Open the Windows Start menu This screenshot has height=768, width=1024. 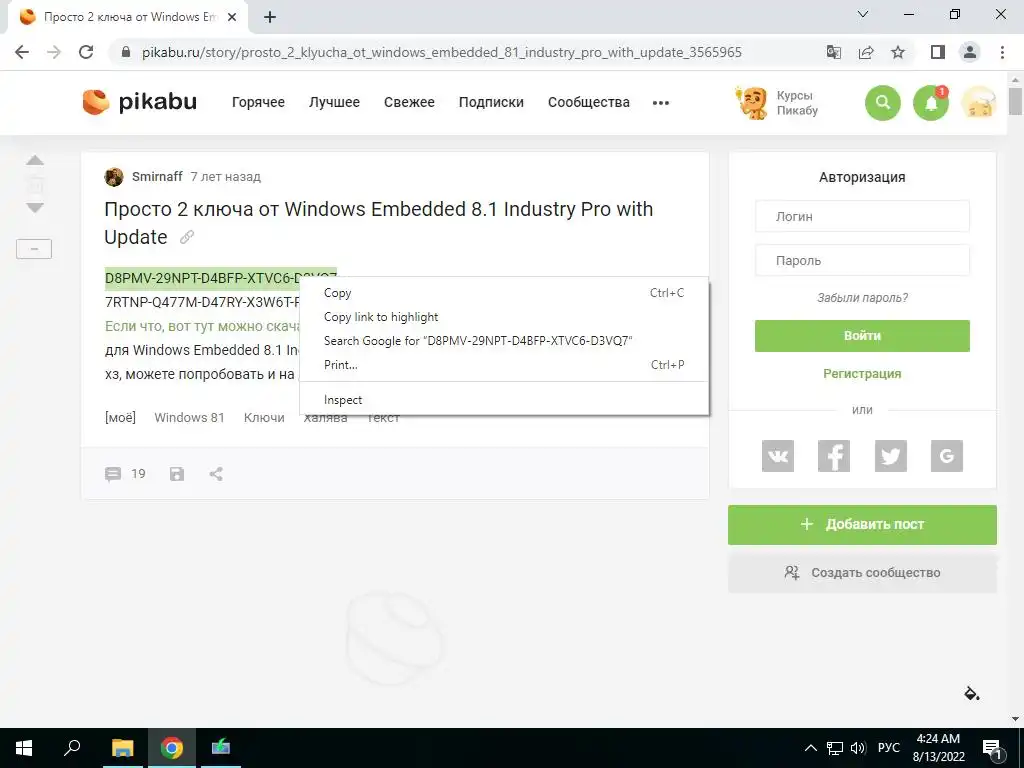(x=24, y=748)
